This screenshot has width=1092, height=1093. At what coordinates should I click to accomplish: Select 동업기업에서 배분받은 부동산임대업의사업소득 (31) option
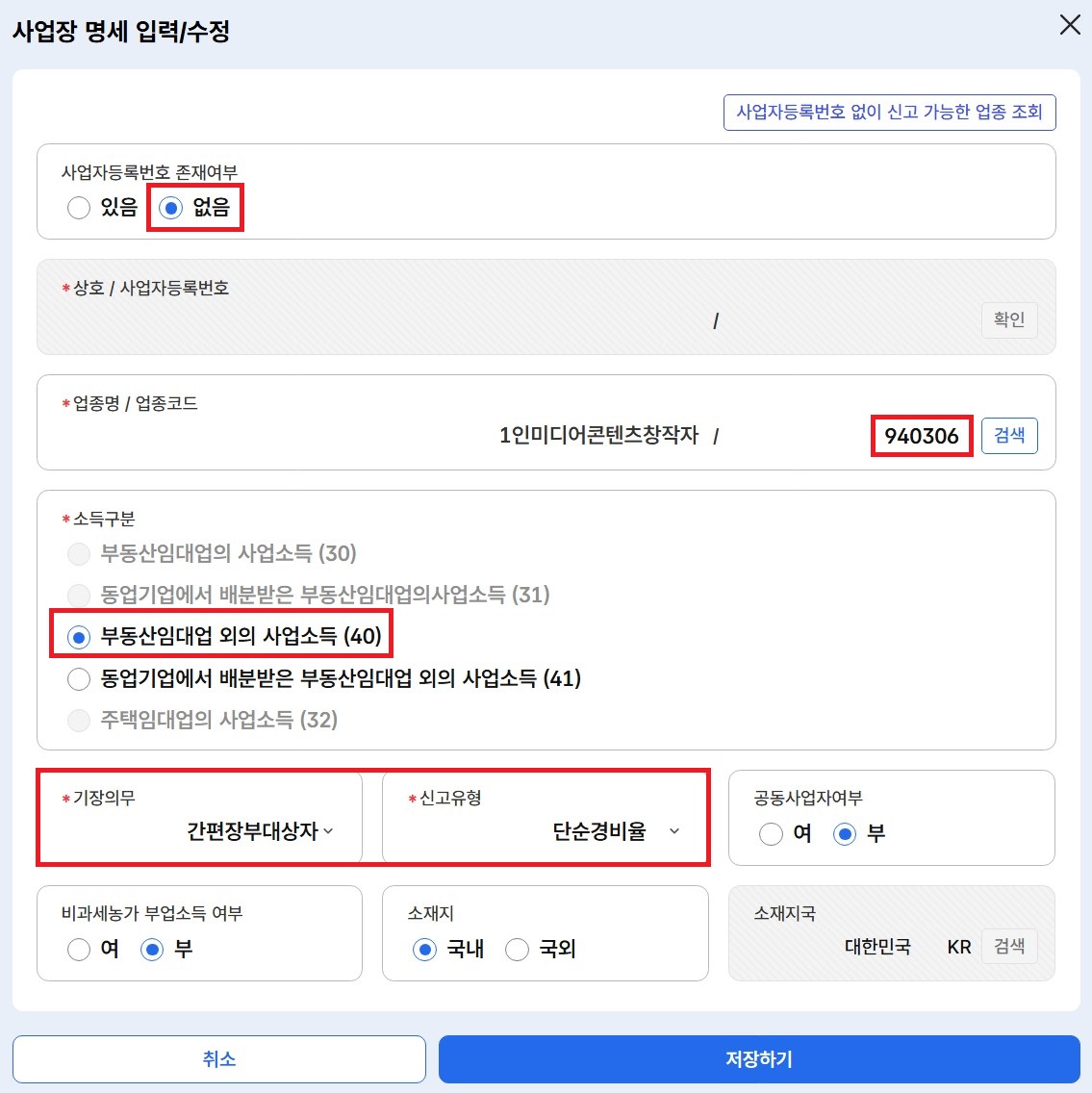tap(79, 596)
